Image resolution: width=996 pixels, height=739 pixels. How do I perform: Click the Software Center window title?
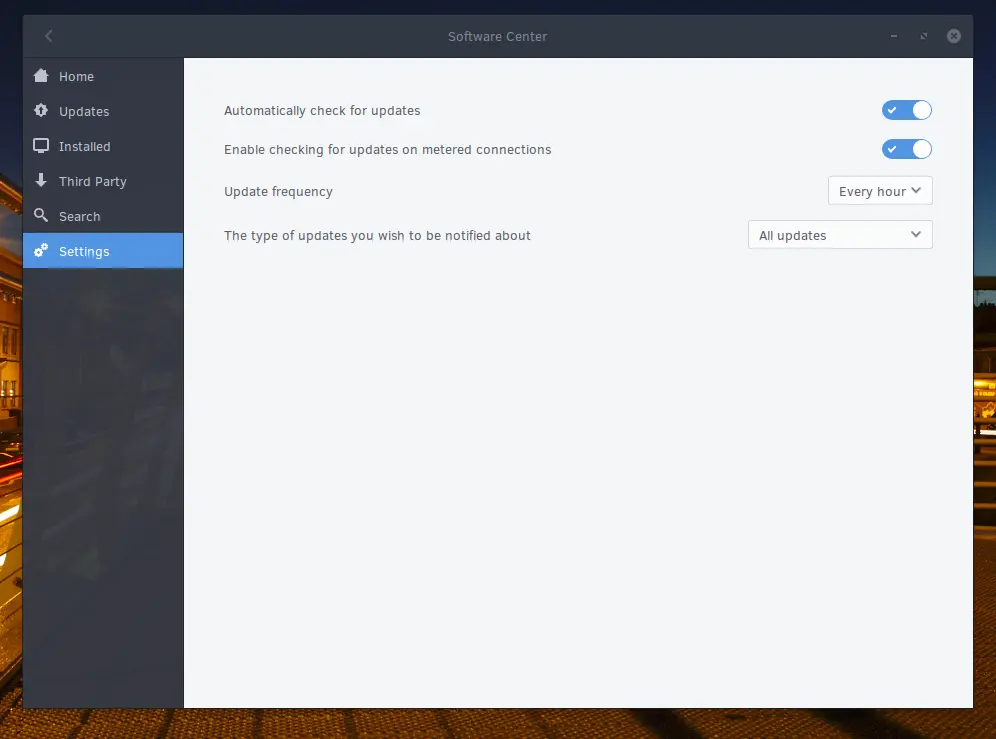(x=497, y=37)
